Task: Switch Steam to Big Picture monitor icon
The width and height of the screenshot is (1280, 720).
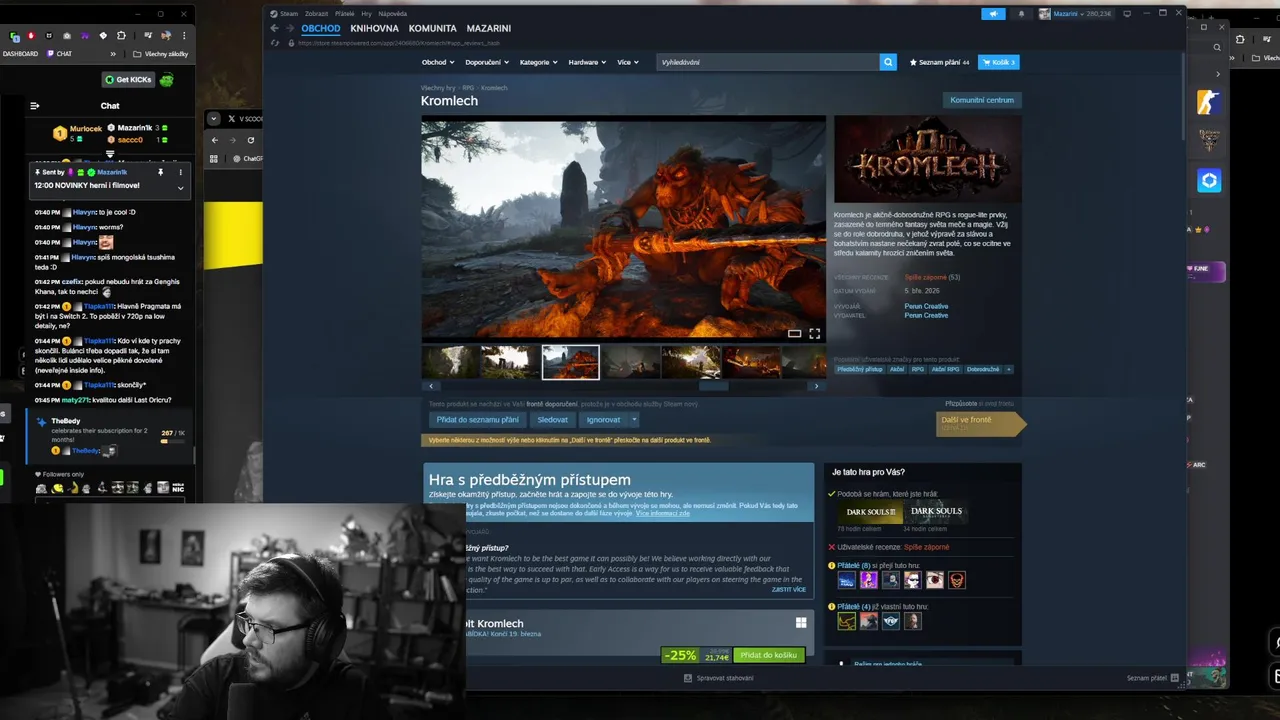Action: tap(1127, 14)
